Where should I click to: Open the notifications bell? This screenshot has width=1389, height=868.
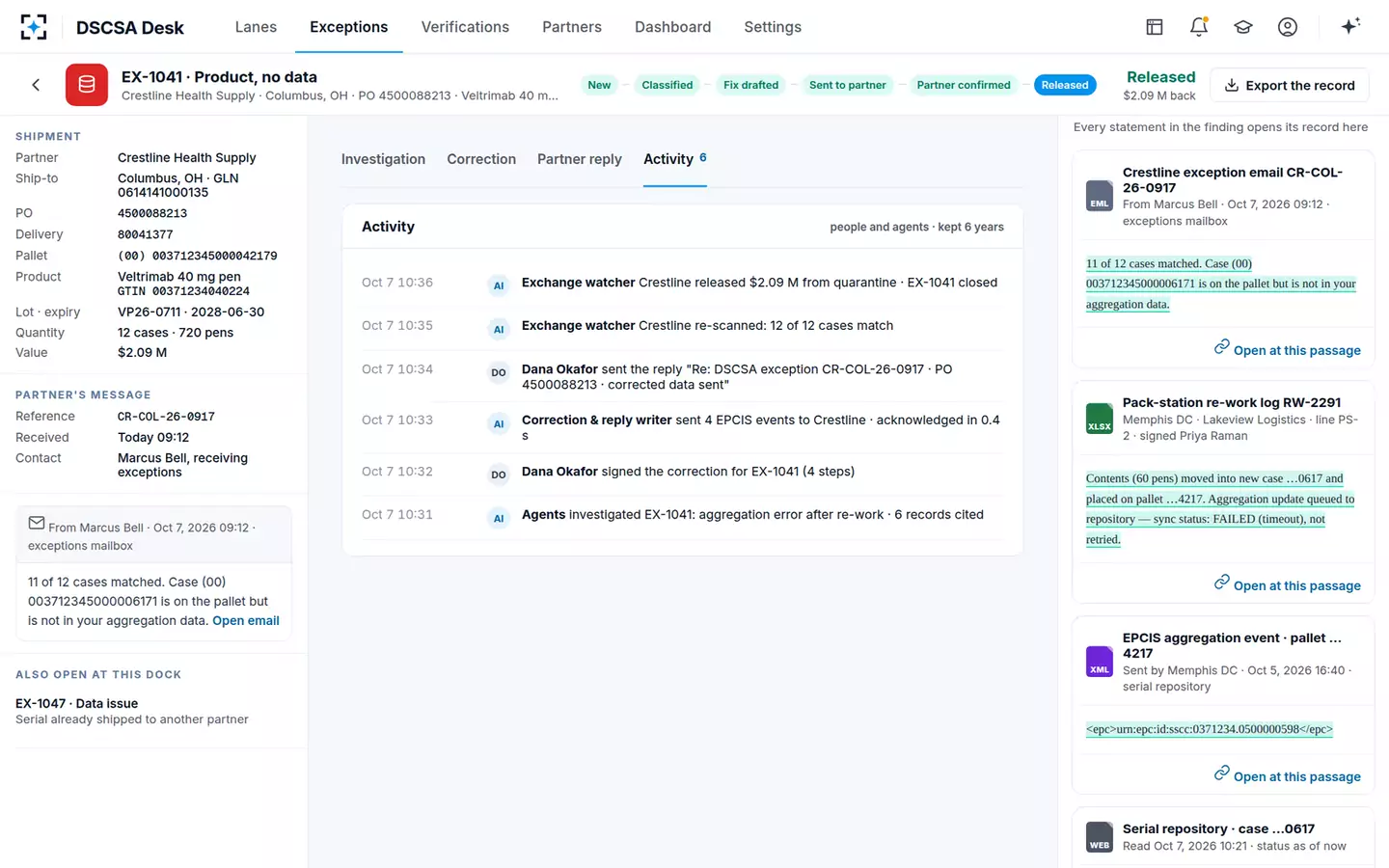tap(1199, 27)
